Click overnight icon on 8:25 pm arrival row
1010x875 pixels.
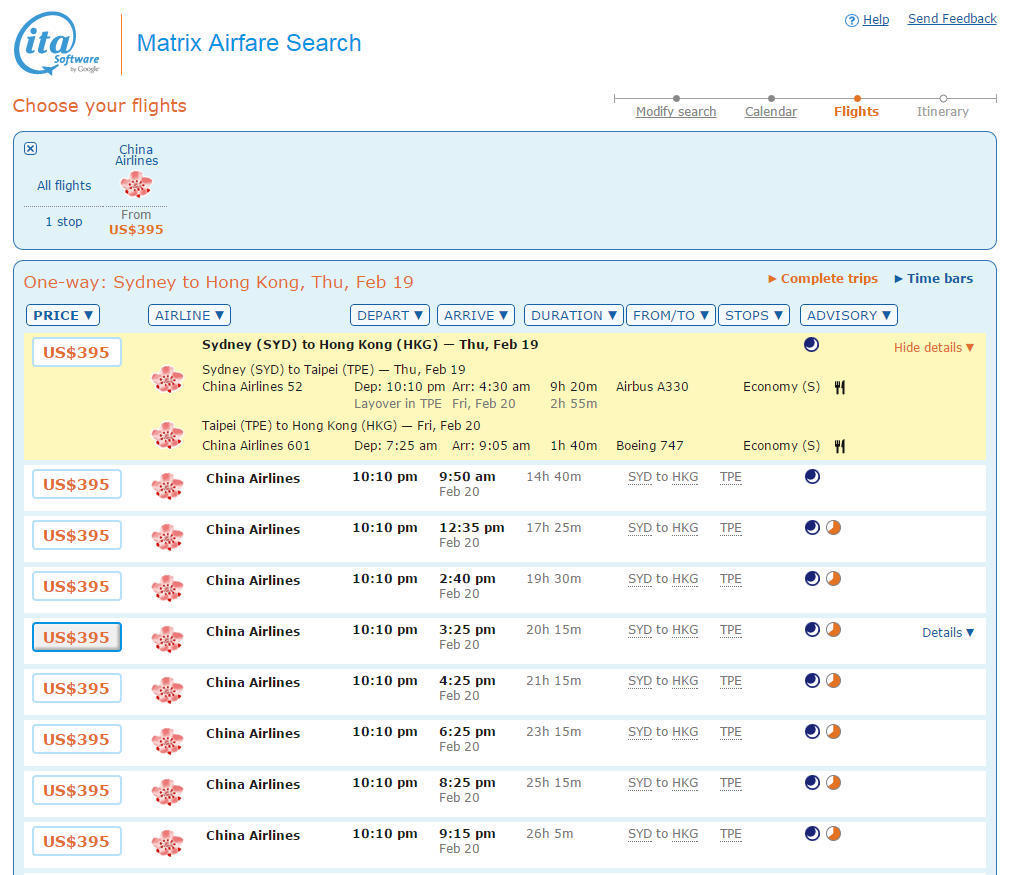(812, 782)
